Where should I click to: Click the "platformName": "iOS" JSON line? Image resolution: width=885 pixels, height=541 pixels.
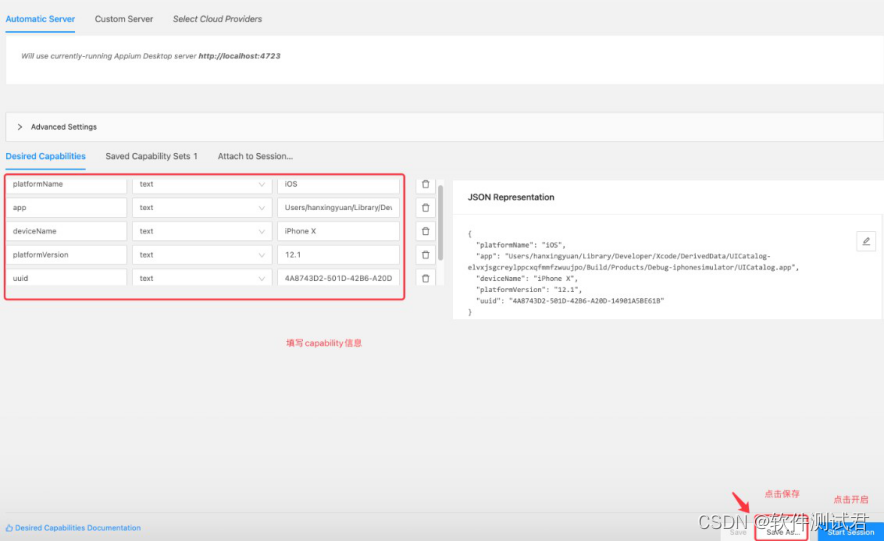[x=520, y=245]
